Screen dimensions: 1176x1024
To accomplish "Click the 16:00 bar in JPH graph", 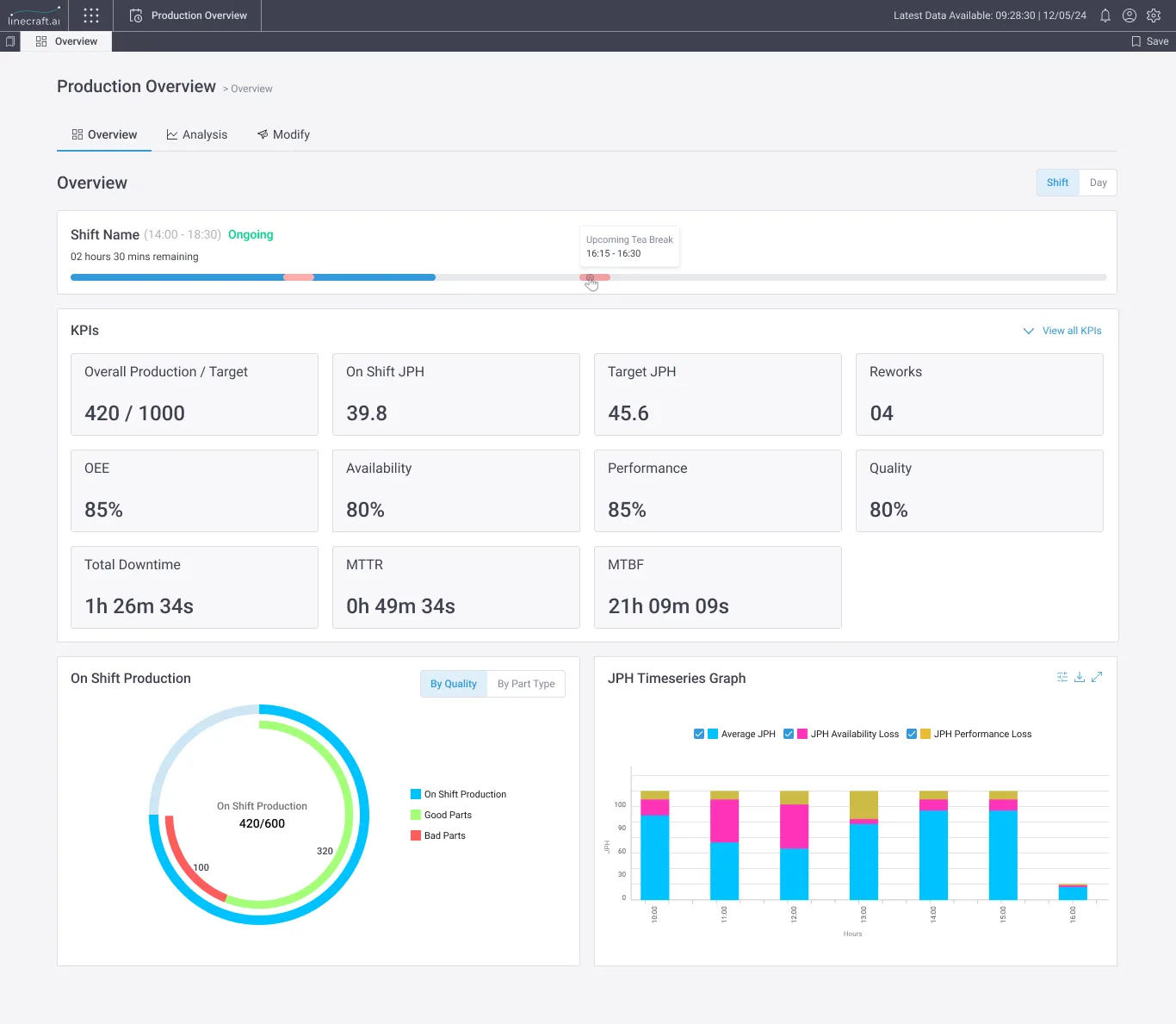I will pyautogui.click(x=1073, y=892).
